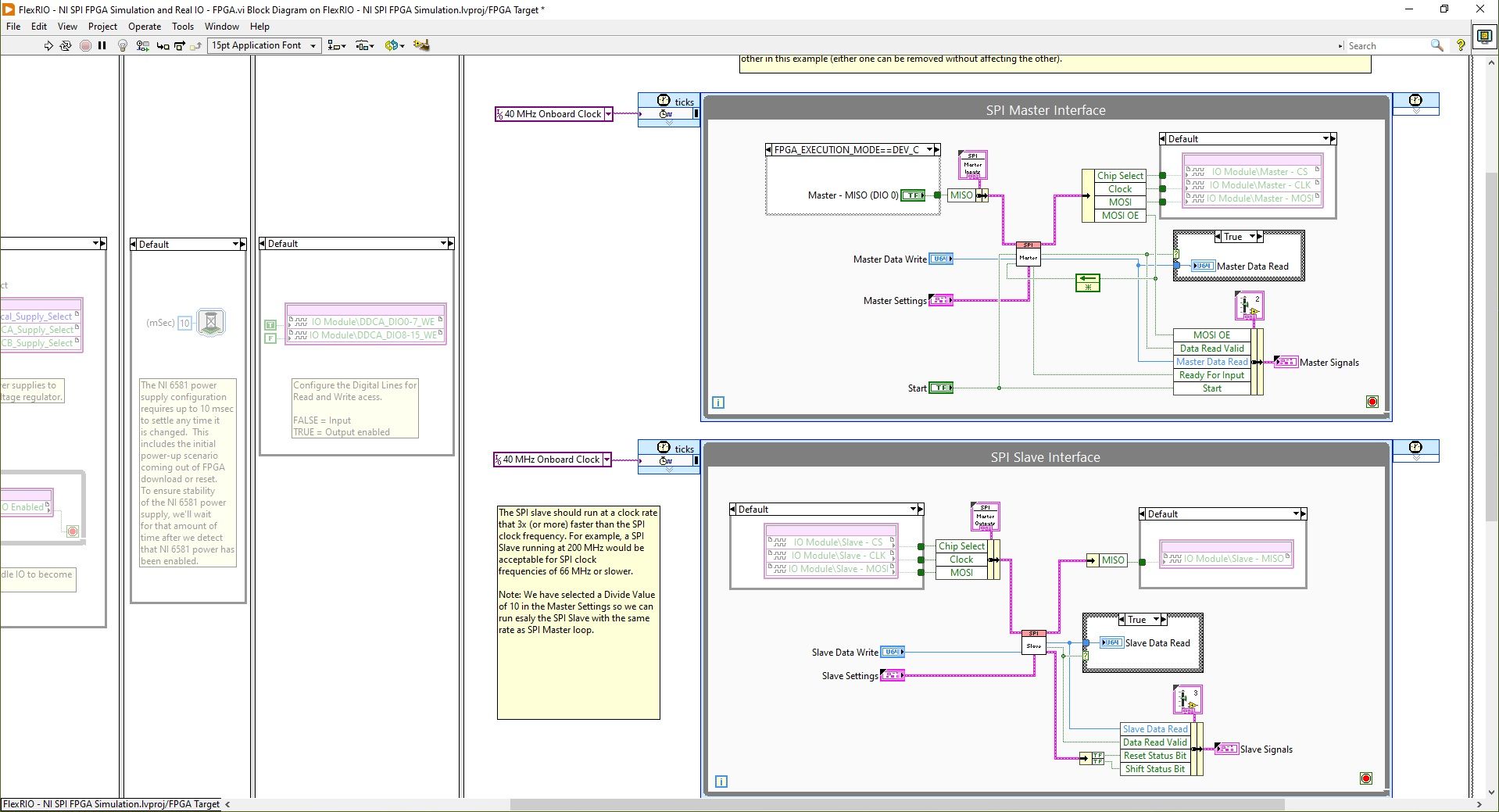Click the Context Help question mark button
Viewport: 1499px width, 812px height.
coord(1461,45)
